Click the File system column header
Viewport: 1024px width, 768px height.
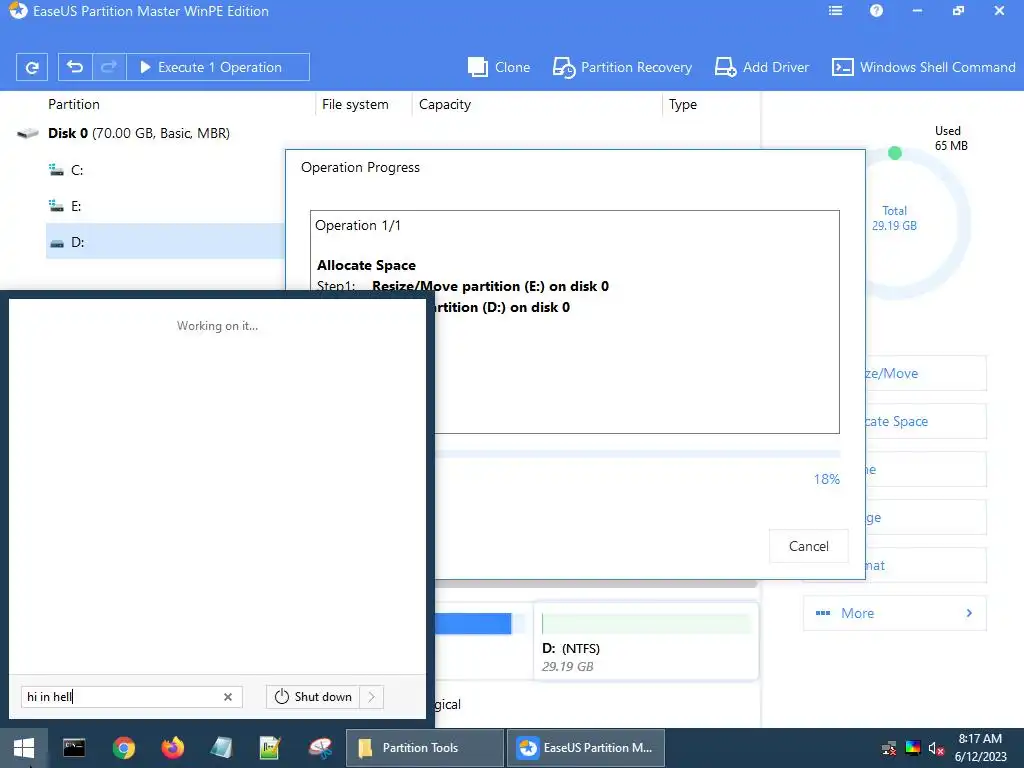355,104
